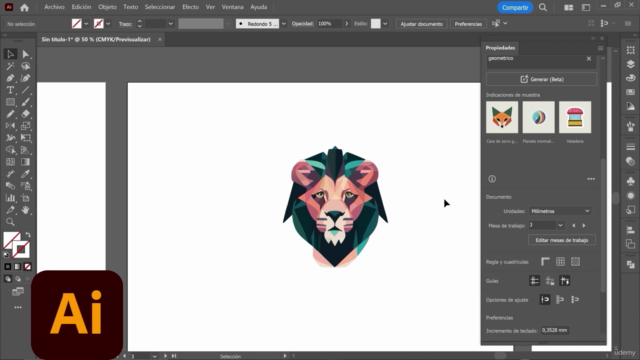This screenshot has width=640, height=360.
Task: Select the Line Segment tool
Action: 26,90
